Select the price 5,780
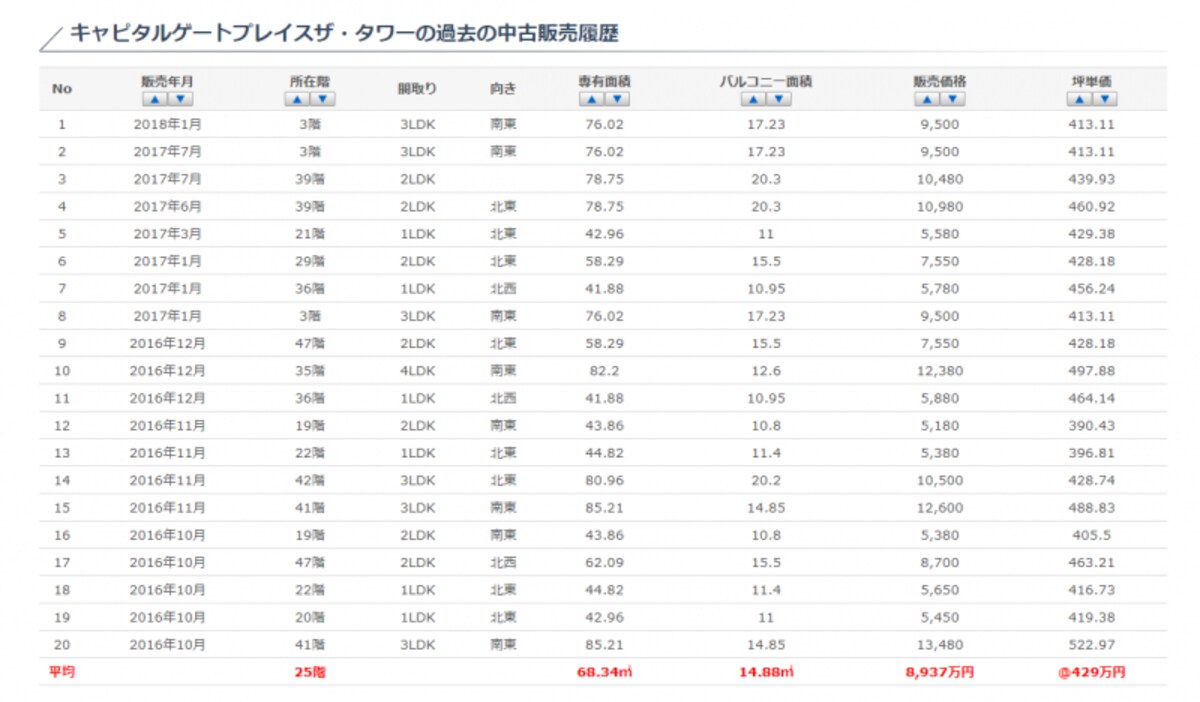This screenshot has height=702, width=1200. coord(939,289)
